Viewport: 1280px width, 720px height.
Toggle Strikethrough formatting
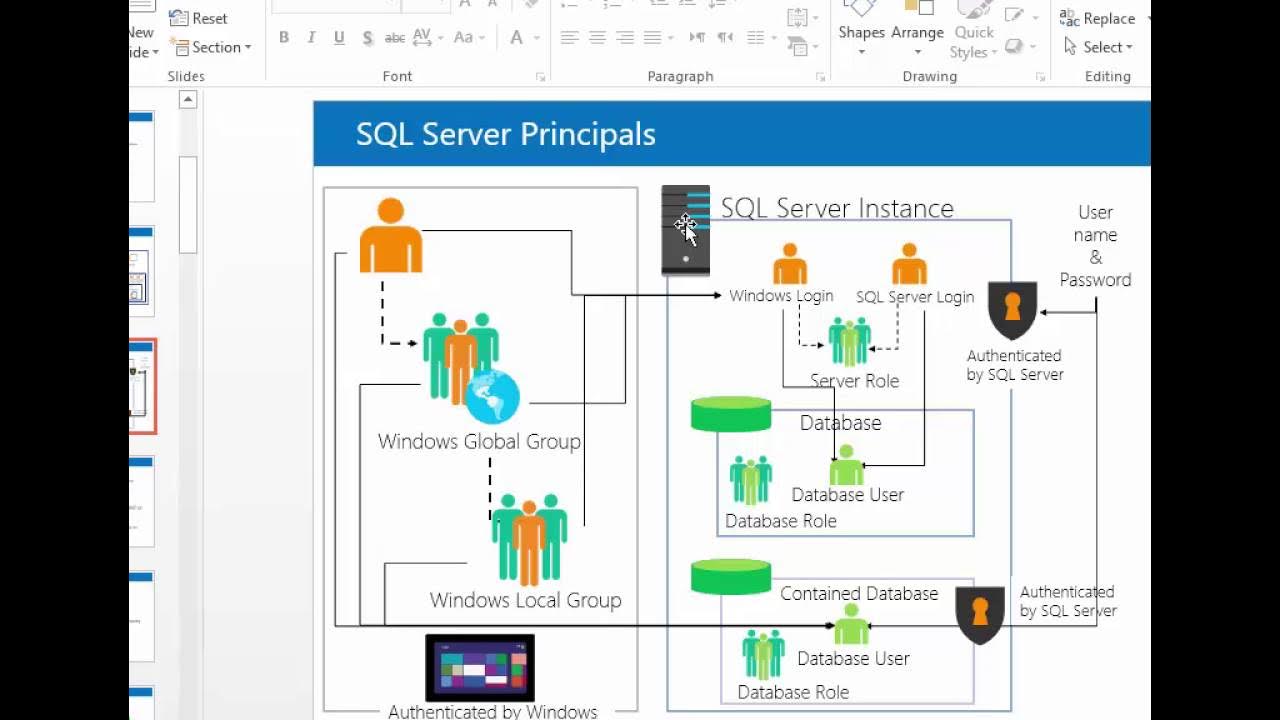(x=395, y=38)
